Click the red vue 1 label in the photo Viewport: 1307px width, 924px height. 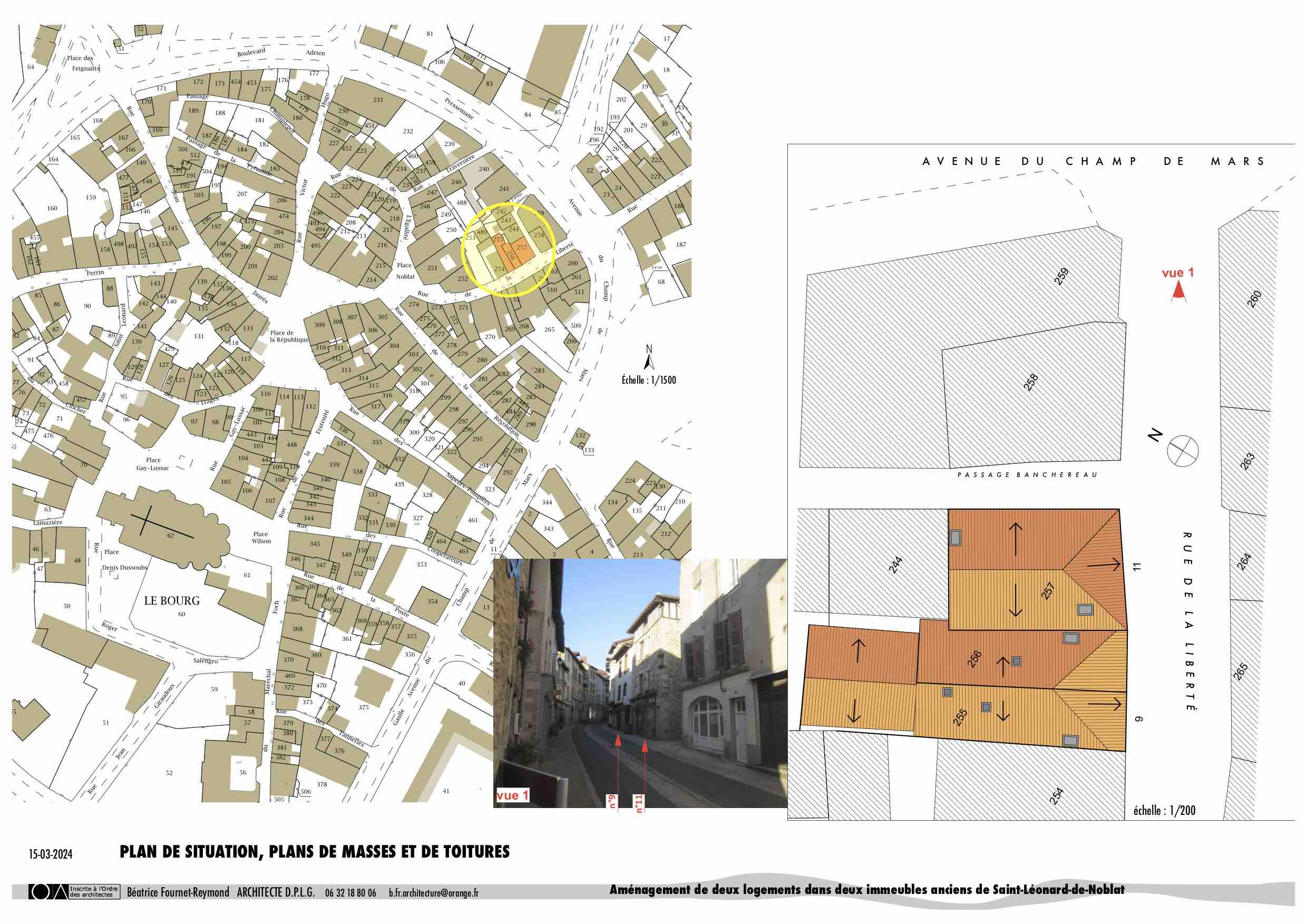pos(512,795)
